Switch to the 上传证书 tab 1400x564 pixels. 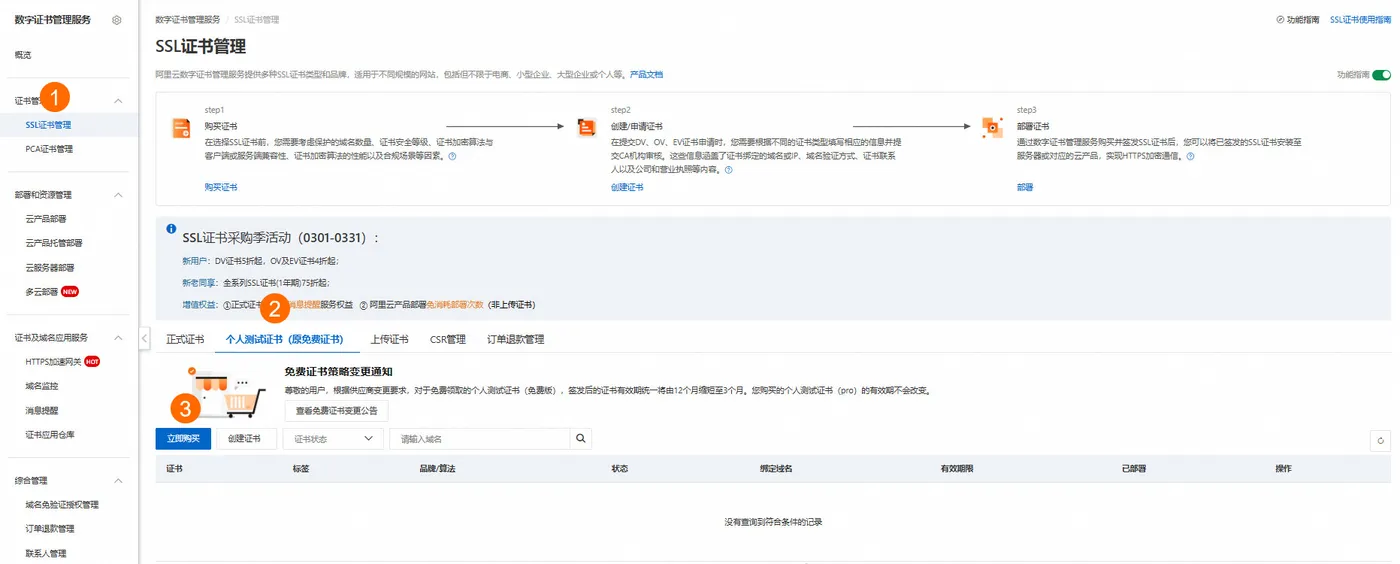(x=389, y=339)
